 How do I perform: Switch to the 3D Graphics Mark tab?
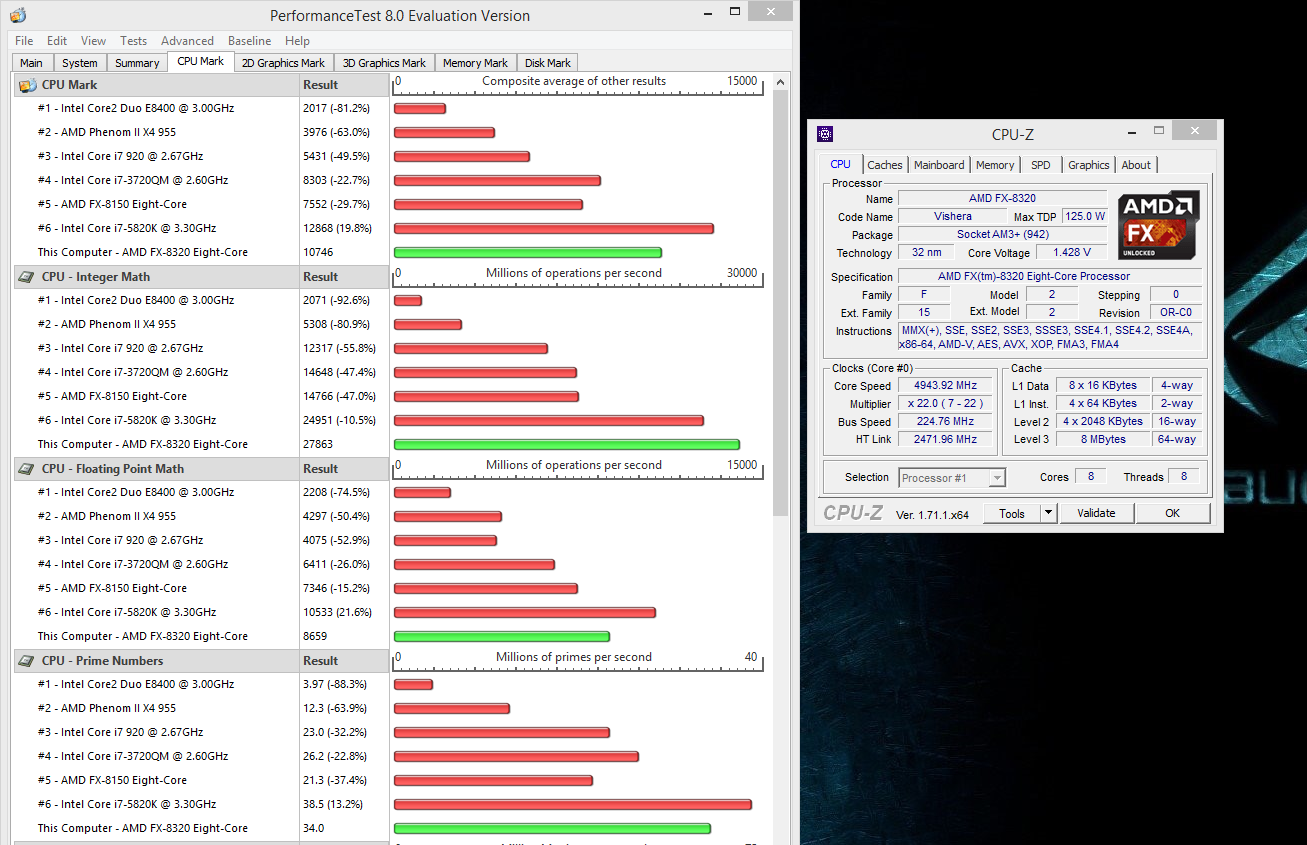point(384,63)
